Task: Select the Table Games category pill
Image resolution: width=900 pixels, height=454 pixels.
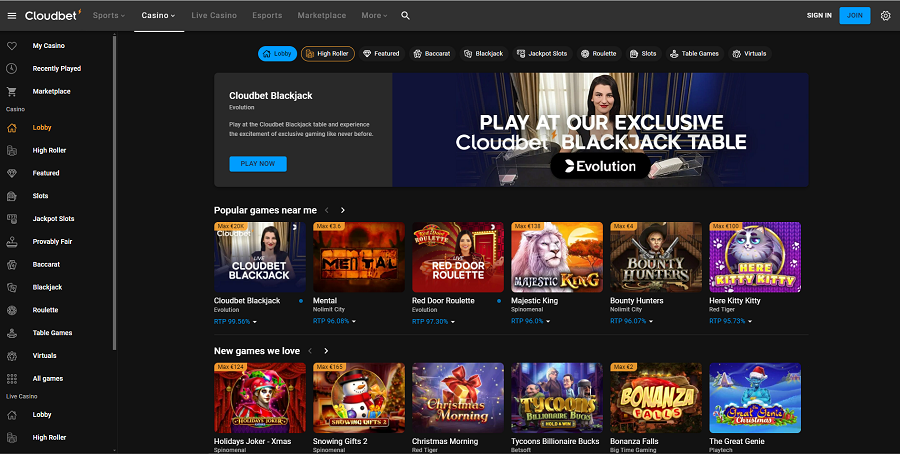Action: pos(695,54)
